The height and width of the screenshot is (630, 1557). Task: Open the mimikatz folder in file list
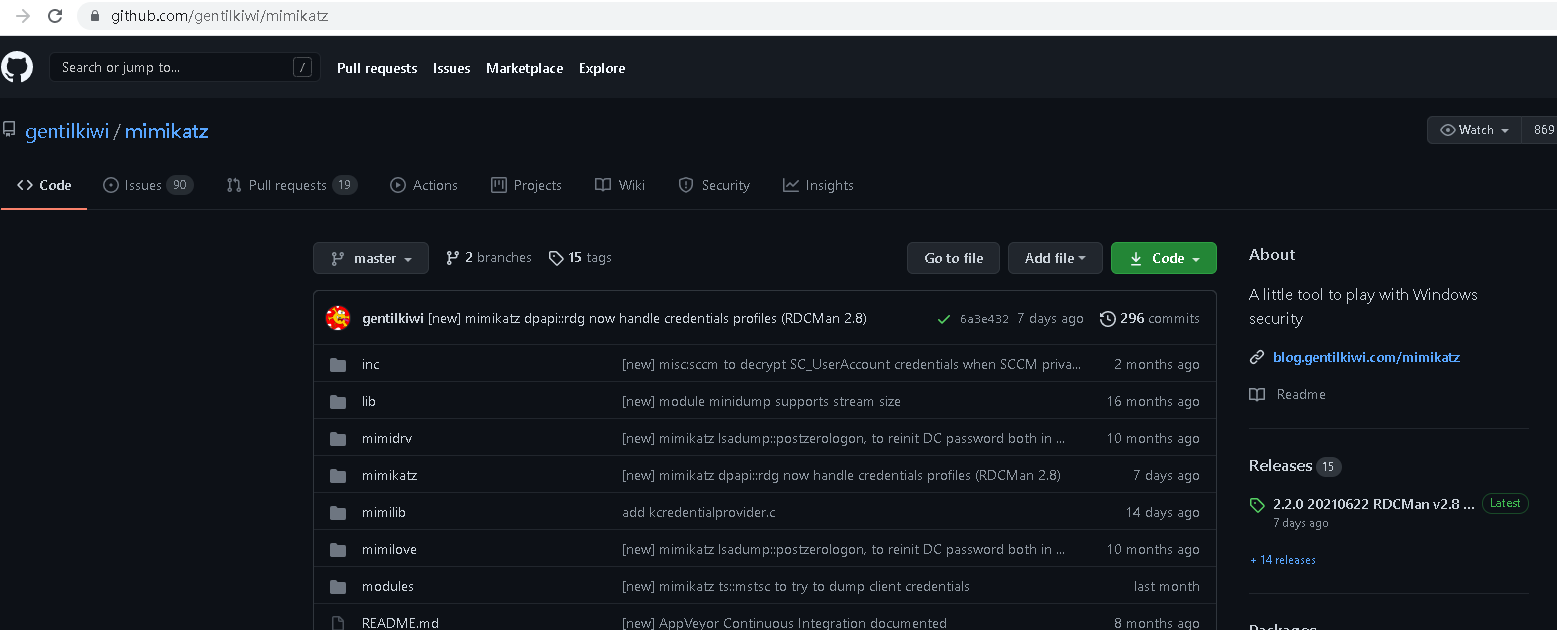tap(389, 475)
